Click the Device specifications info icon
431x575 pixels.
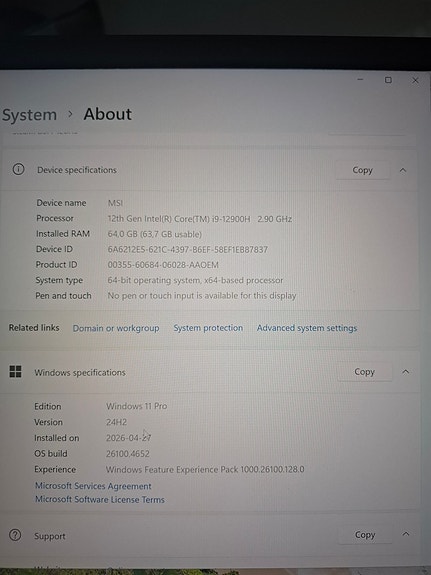pyautogui.click(x=18, y=169)
